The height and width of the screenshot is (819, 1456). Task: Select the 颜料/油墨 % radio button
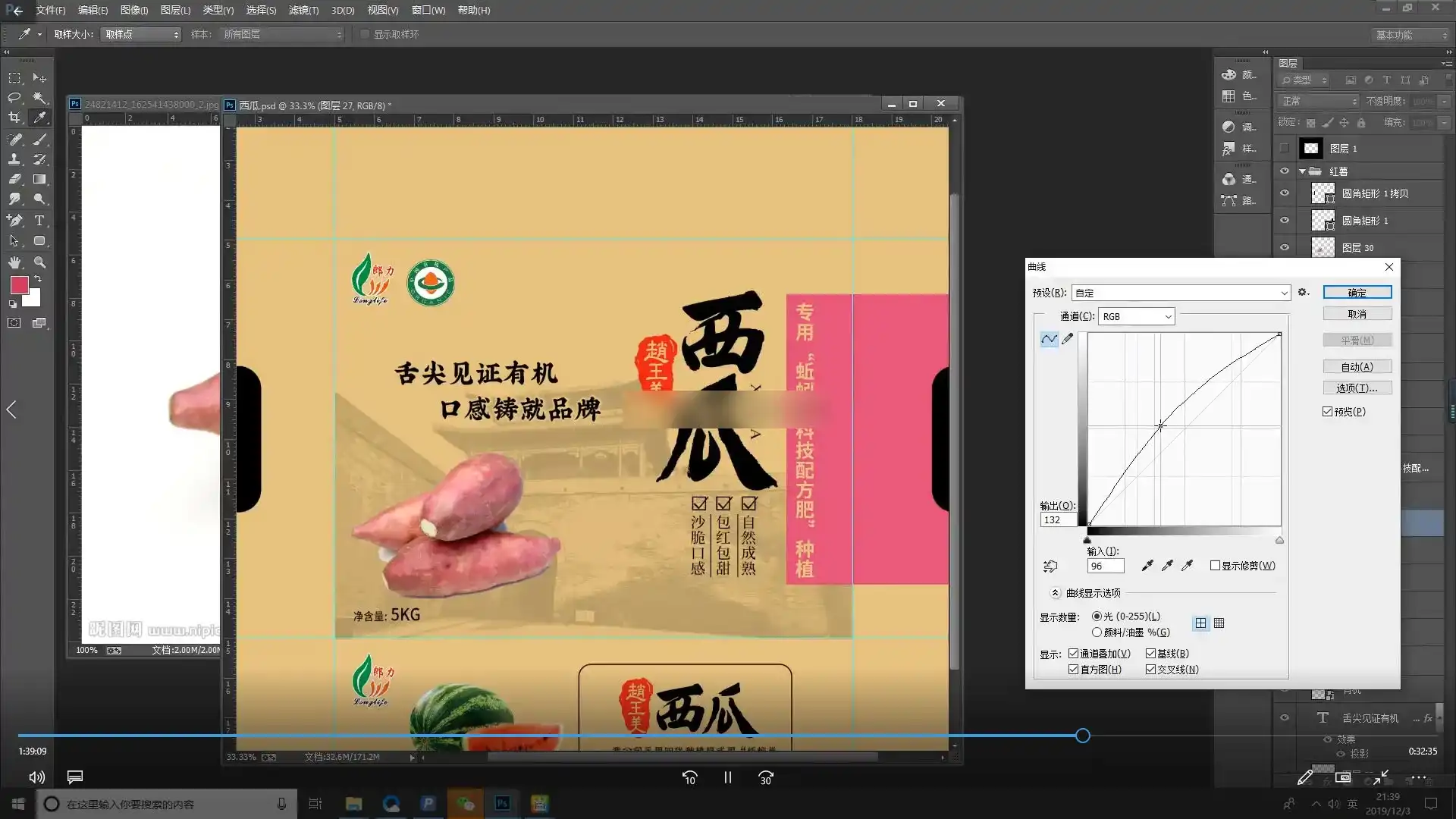pyautogui.click(x=1097, y=632)
